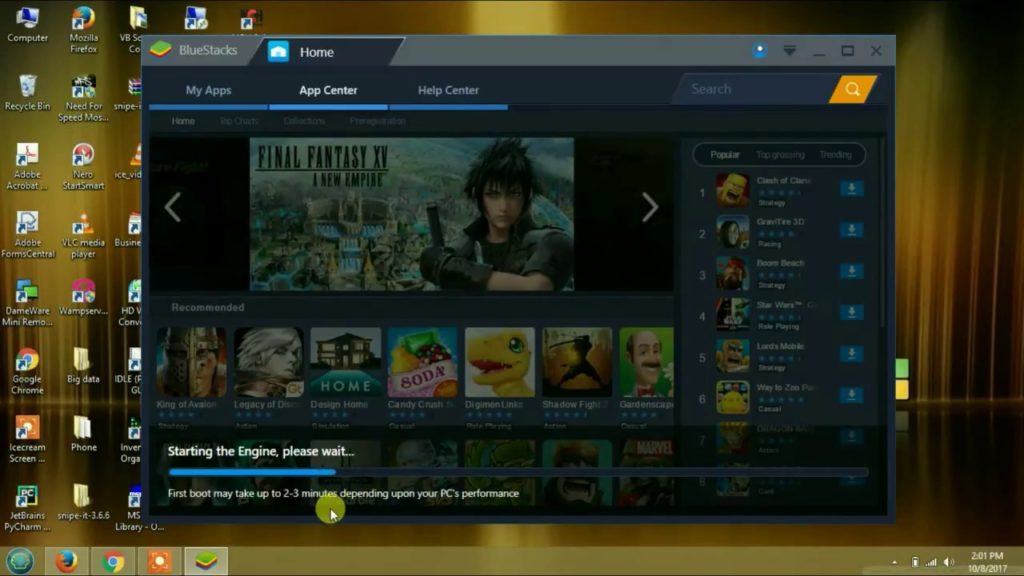Show next banner with right arrow
The height and width of the screenshot is (576, 1024).
tap(649, 208)
